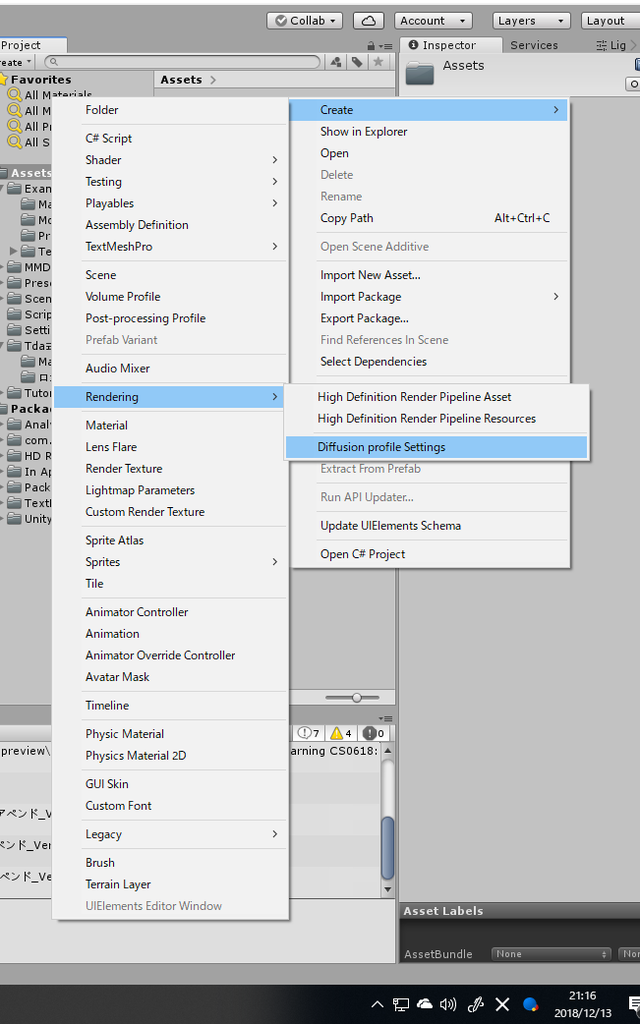Open the Layout dropdown
Screen dimensions: 640x1024
(610, 21)
